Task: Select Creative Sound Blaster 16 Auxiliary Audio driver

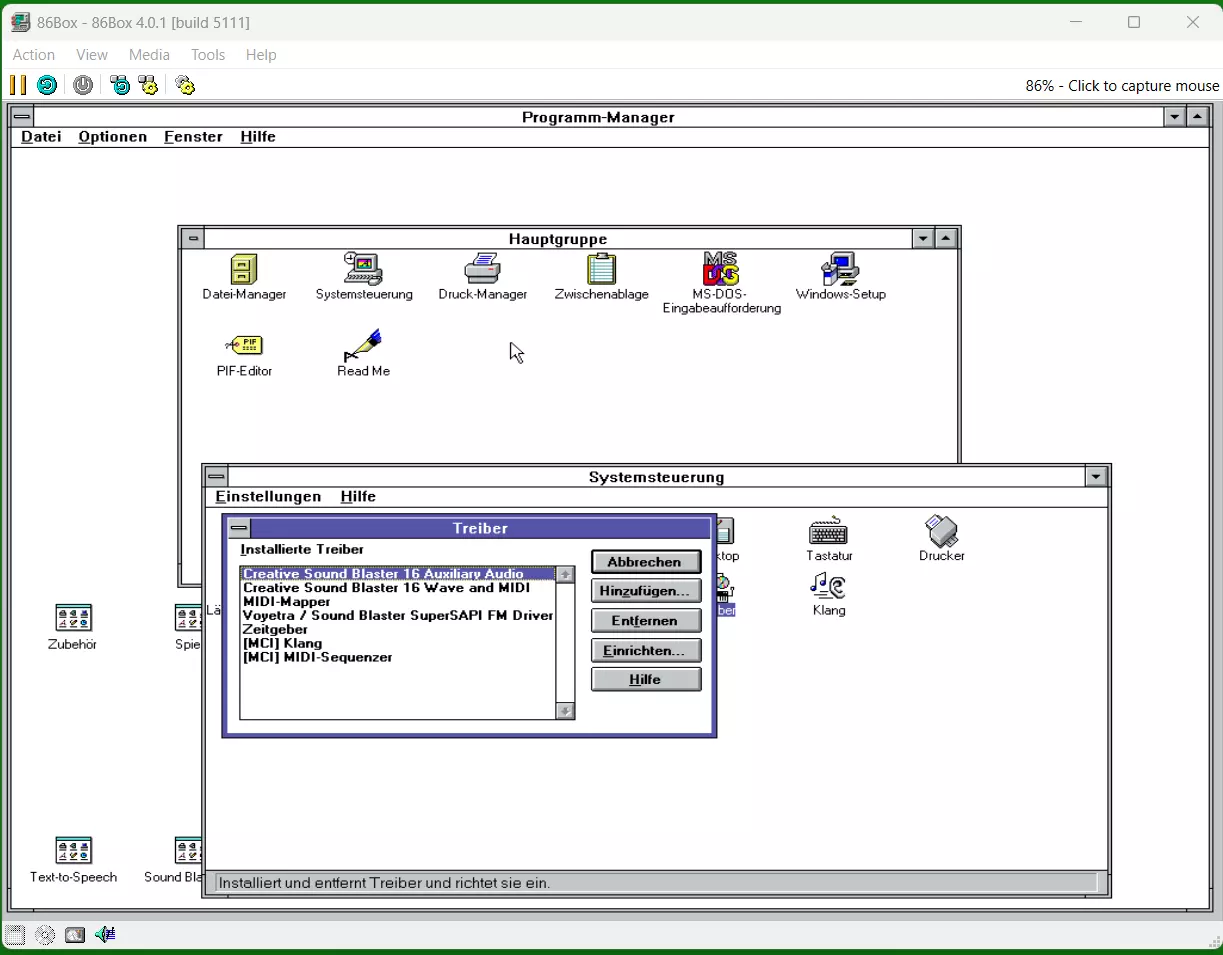Action: click(x=398, y=574)
